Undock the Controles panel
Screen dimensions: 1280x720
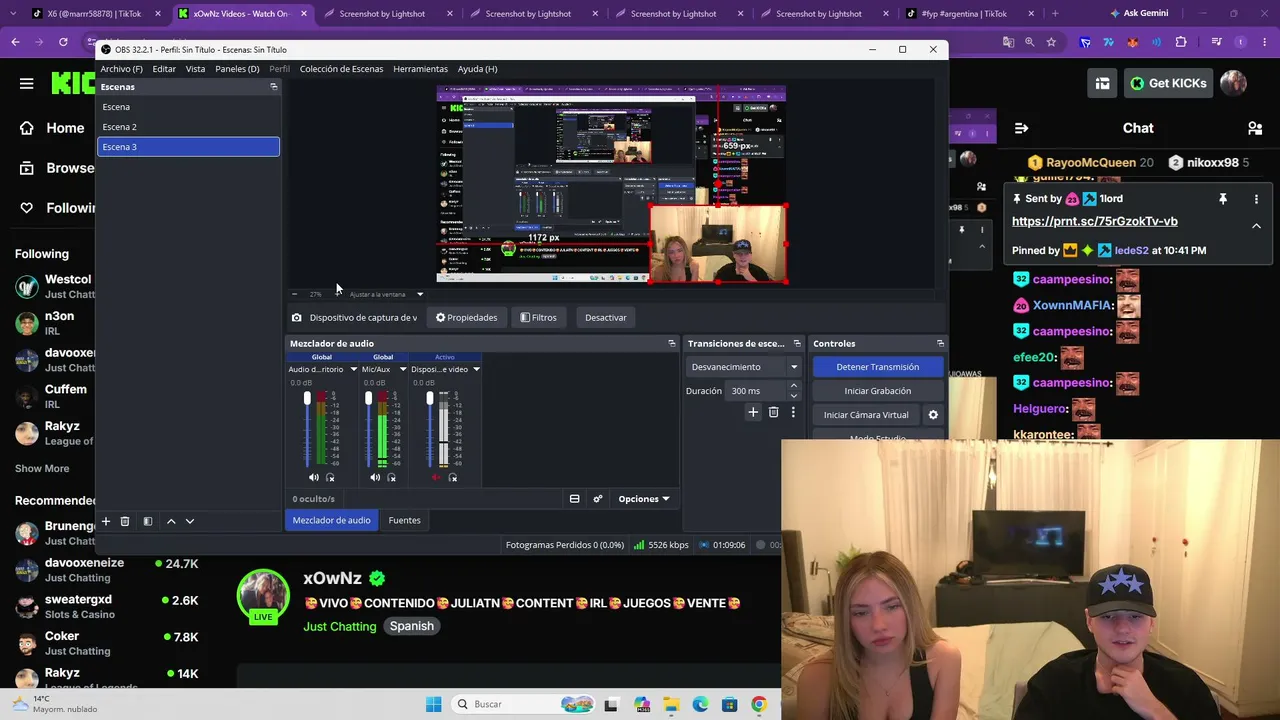[x=940, y=343]
